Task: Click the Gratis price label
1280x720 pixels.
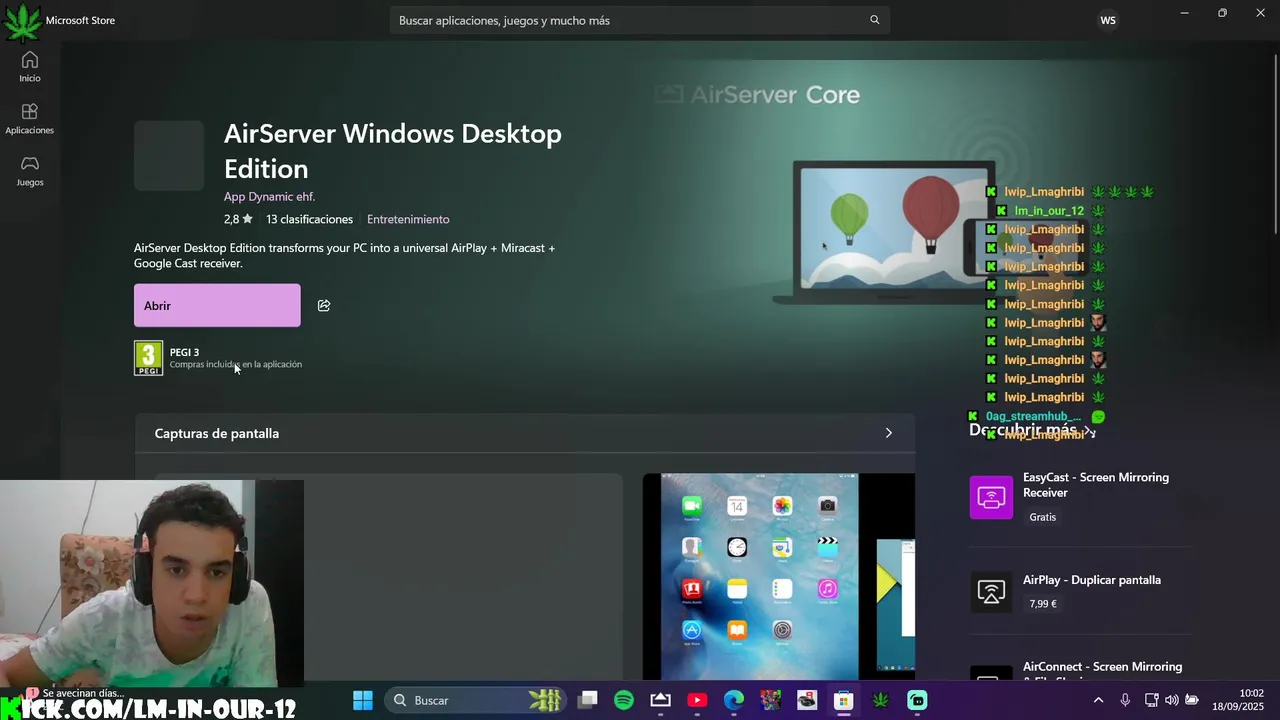Action: pos(1042,517)
